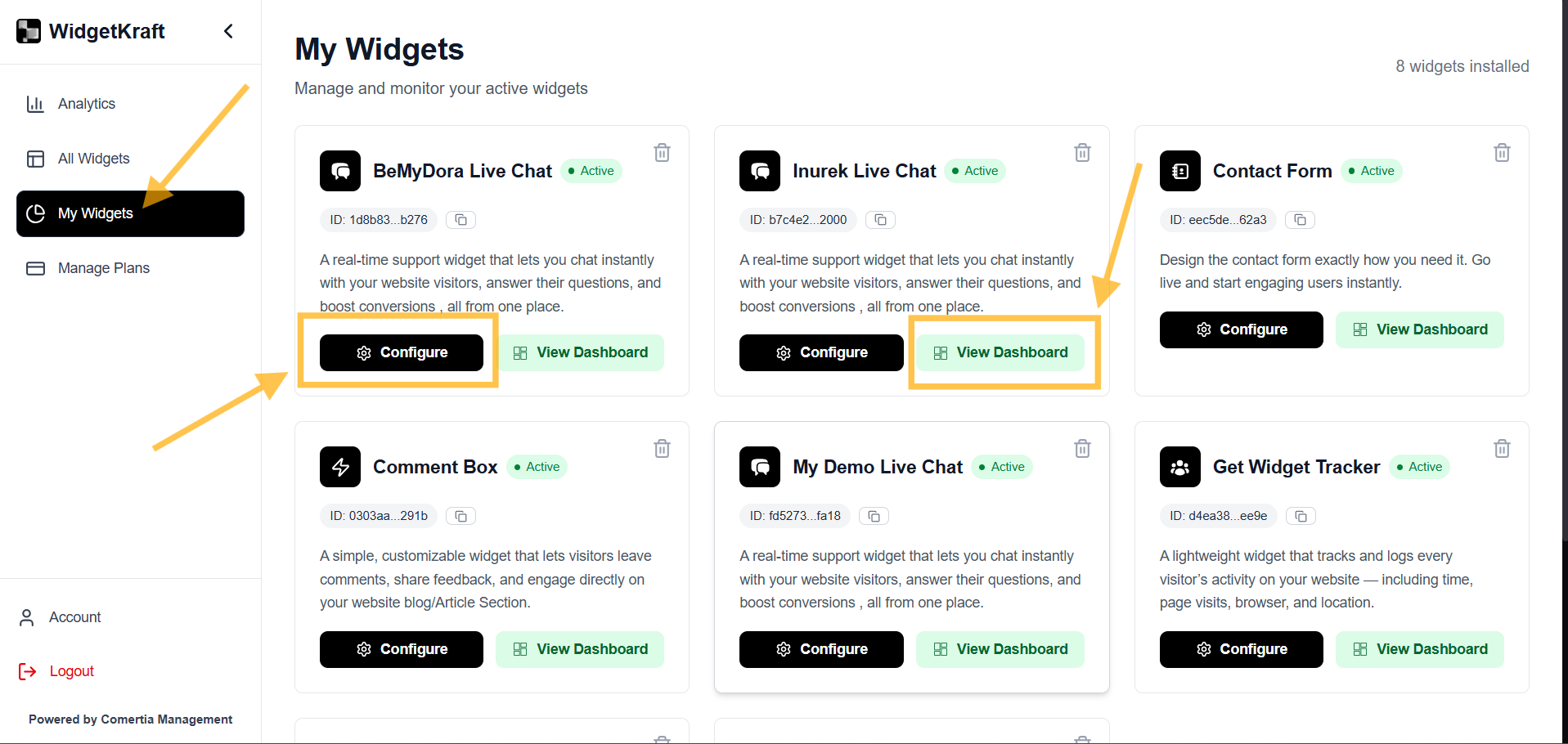Delete the My Demo Live Chat widget
The height and width of the screenshot is (744, 1568).
1082,449
